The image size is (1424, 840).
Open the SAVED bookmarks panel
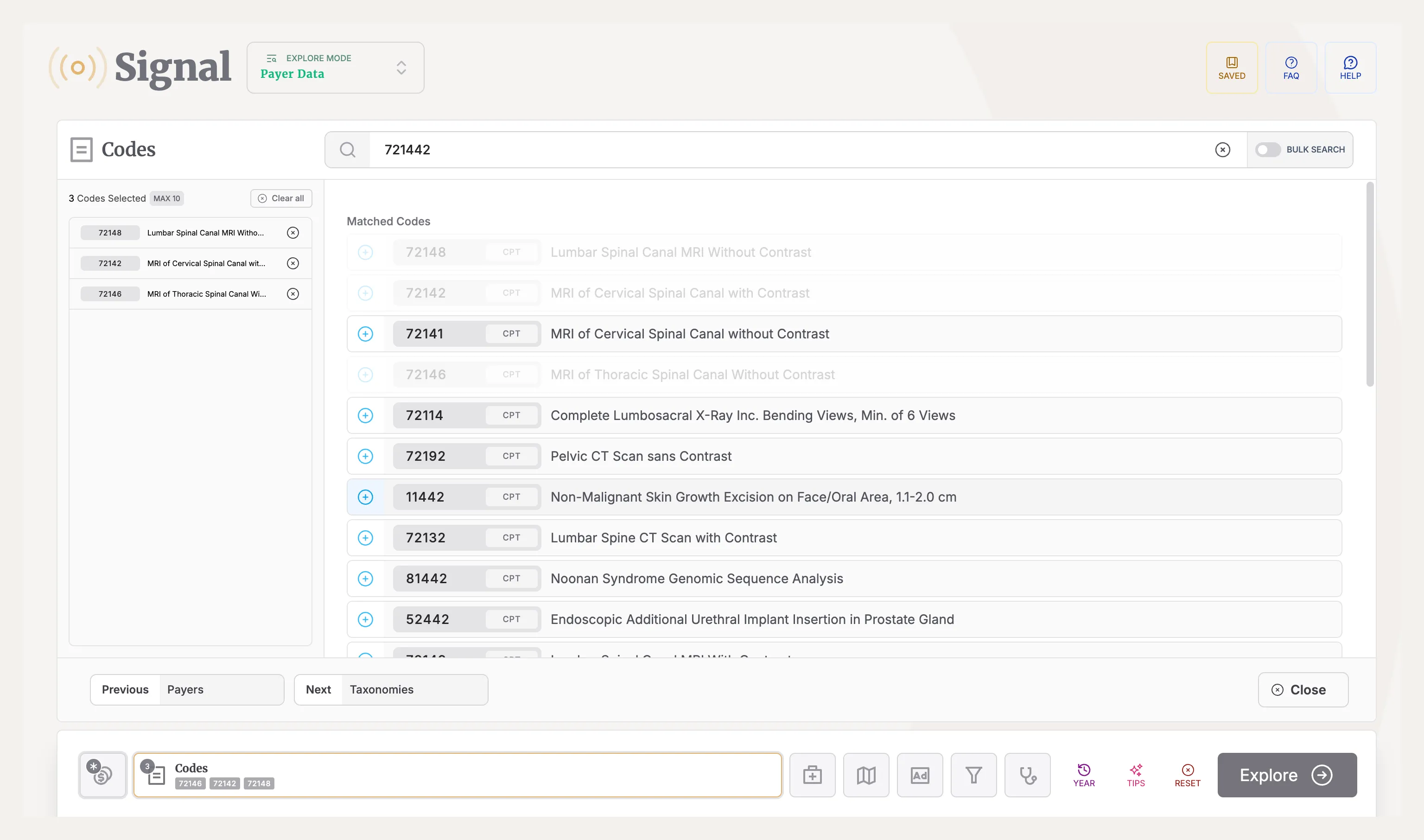tap(1232, 67)
